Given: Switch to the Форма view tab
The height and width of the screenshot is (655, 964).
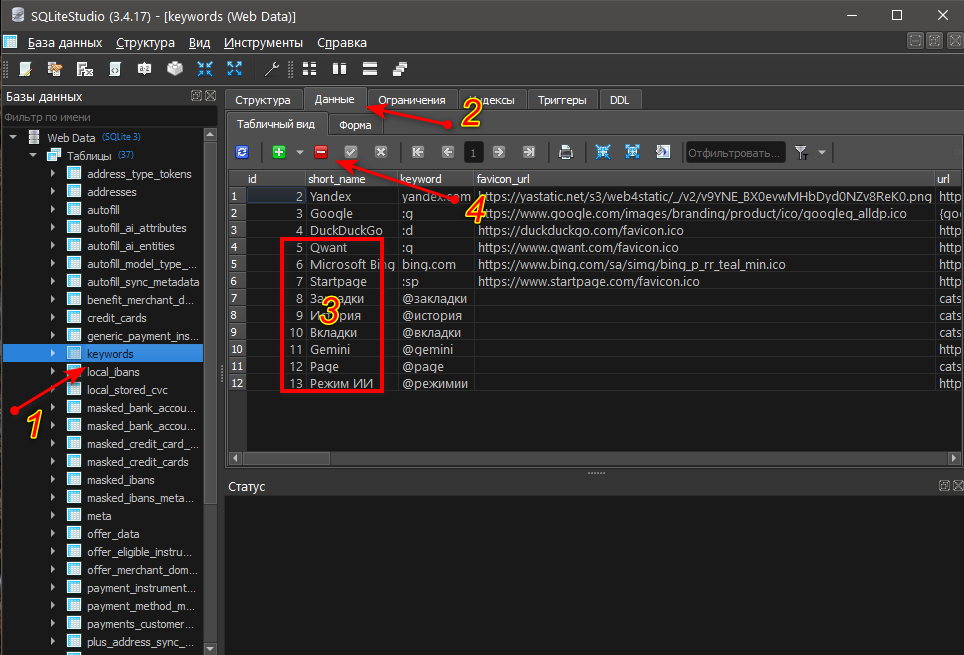Looking at the screenshot, I should 355,125.
